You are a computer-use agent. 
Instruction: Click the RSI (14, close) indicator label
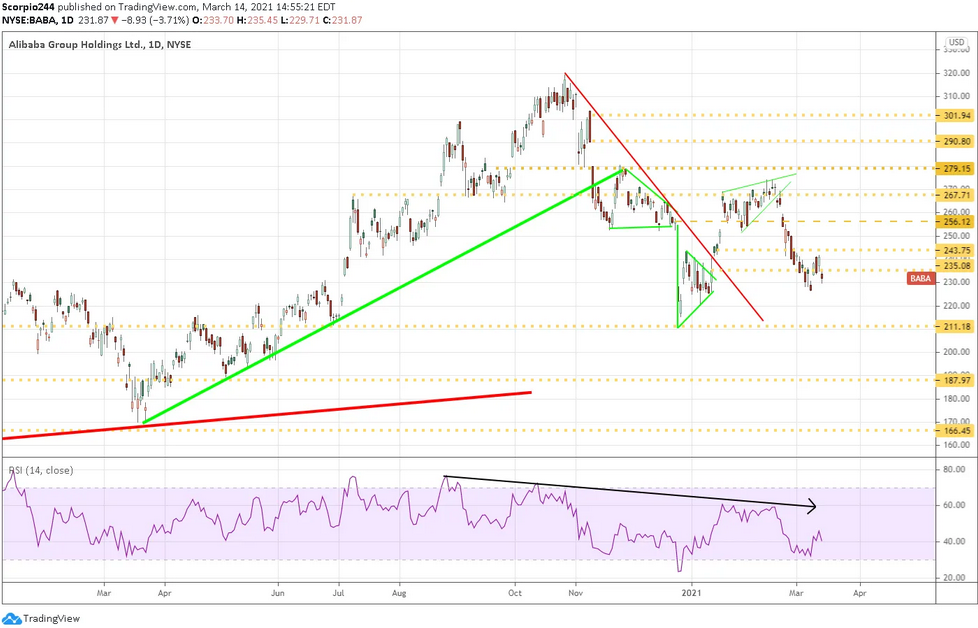tap(41, 470)
